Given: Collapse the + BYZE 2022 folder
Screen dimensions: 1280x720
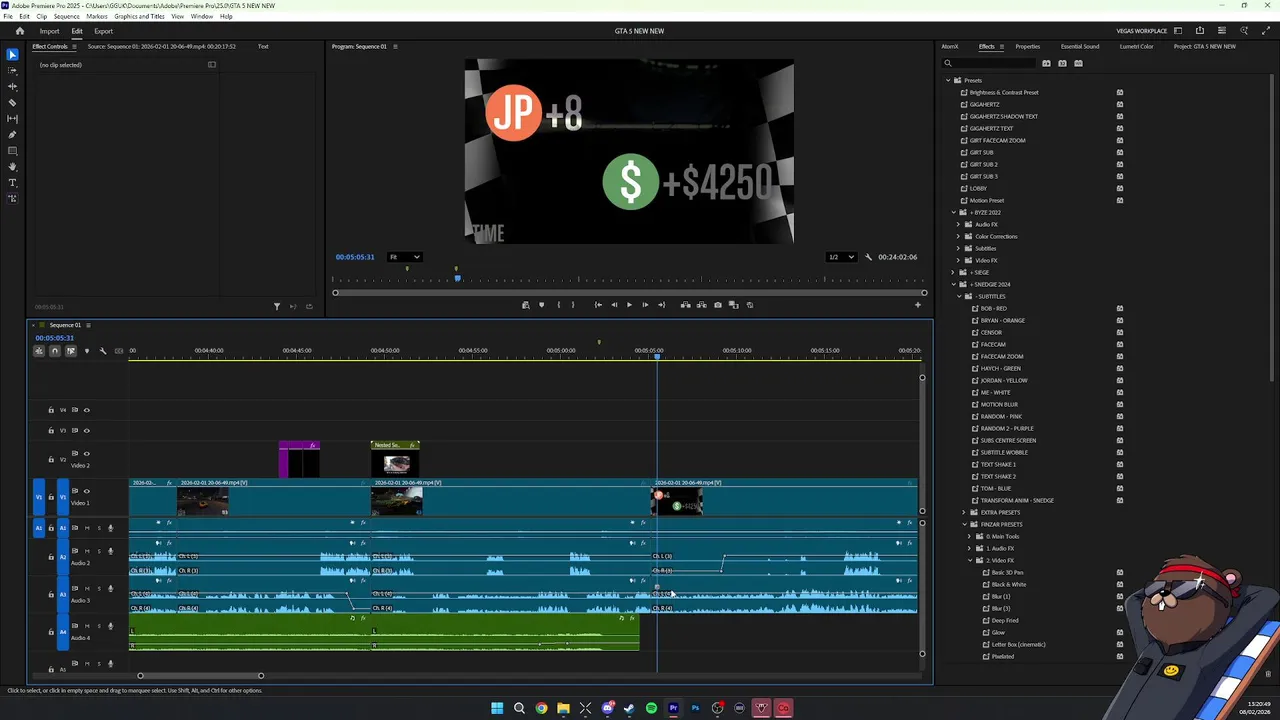Looking at the screenshot, I should coord(954,212).
